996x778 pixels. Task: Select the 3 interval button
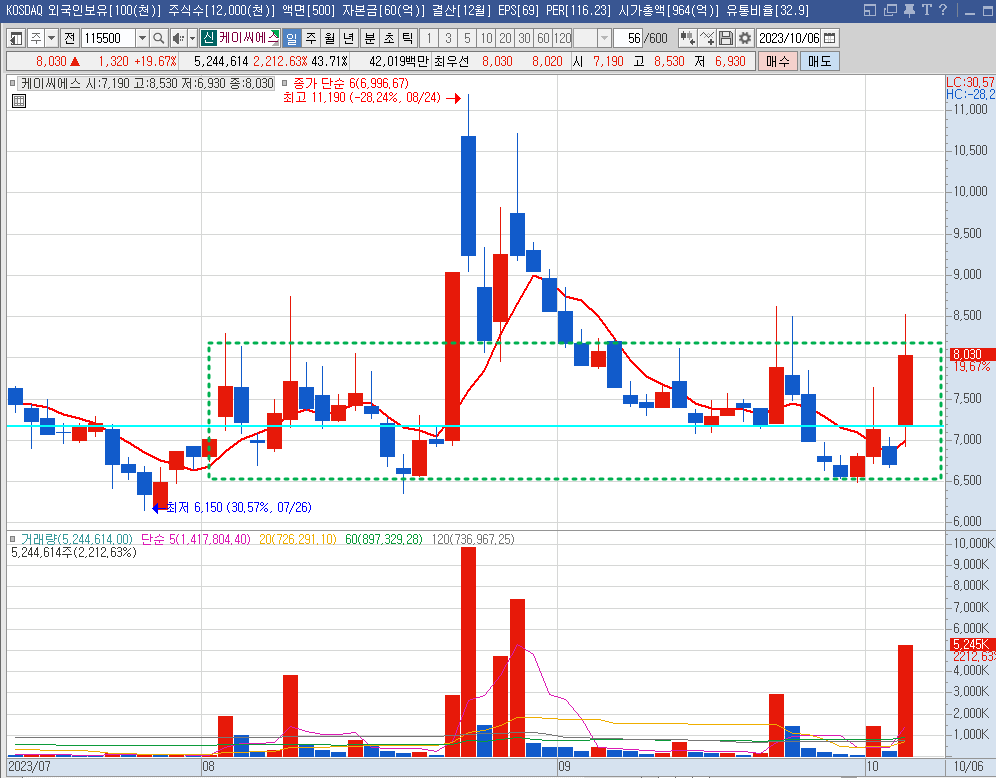[448, 39]
